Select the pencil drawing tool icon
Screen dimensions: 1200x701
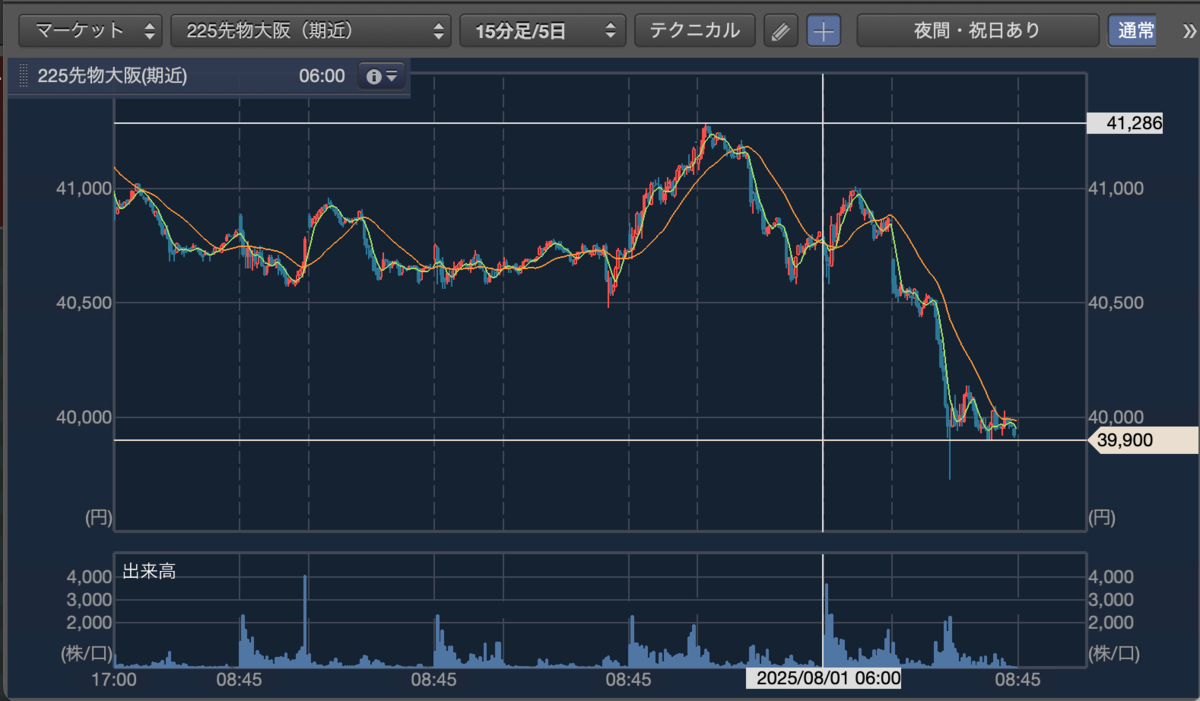click(x=781, y=31)
